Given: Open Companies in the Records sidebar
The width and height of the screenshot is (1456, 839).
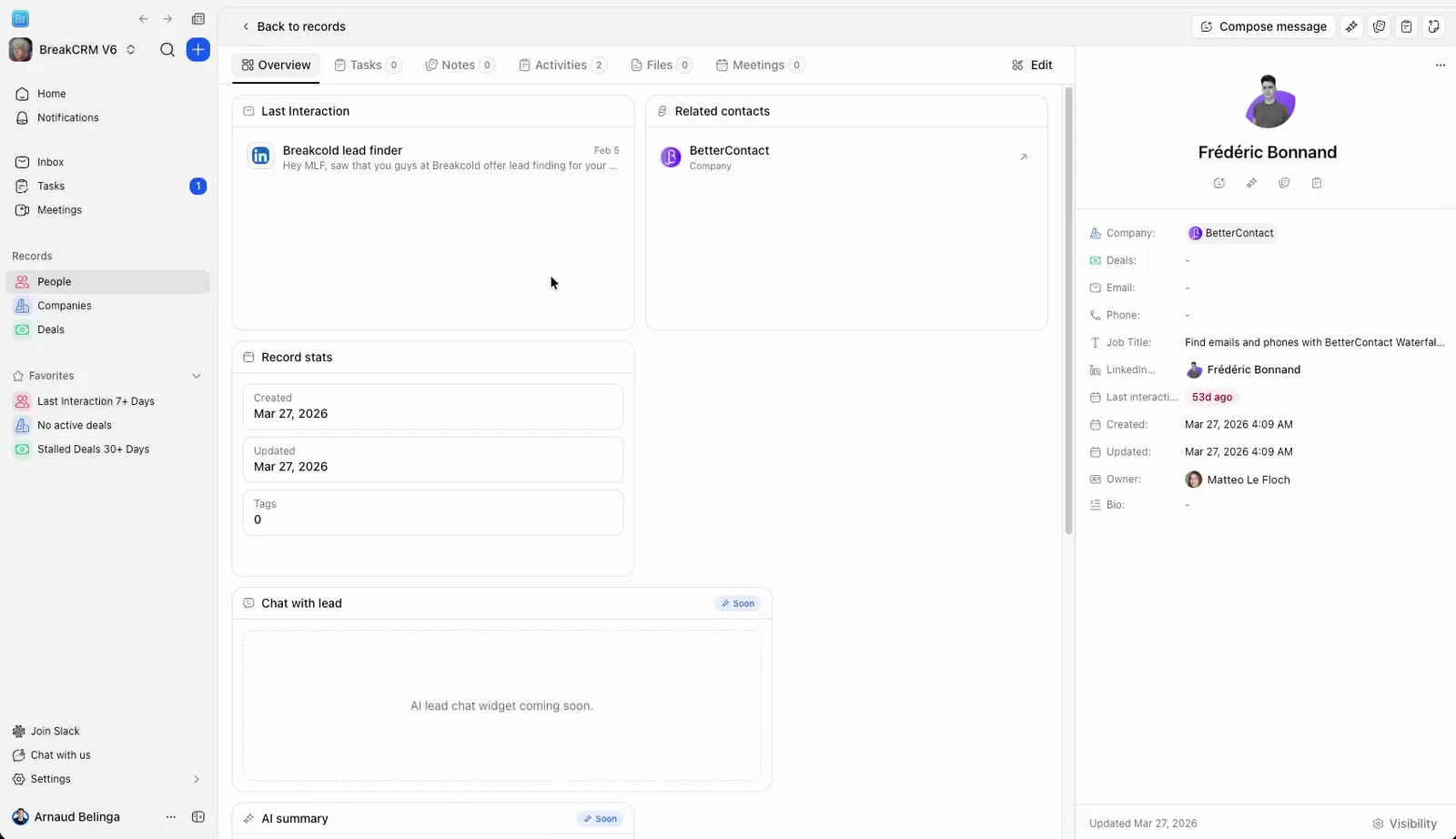Looking at the screenshot, I should coord(107,306).
